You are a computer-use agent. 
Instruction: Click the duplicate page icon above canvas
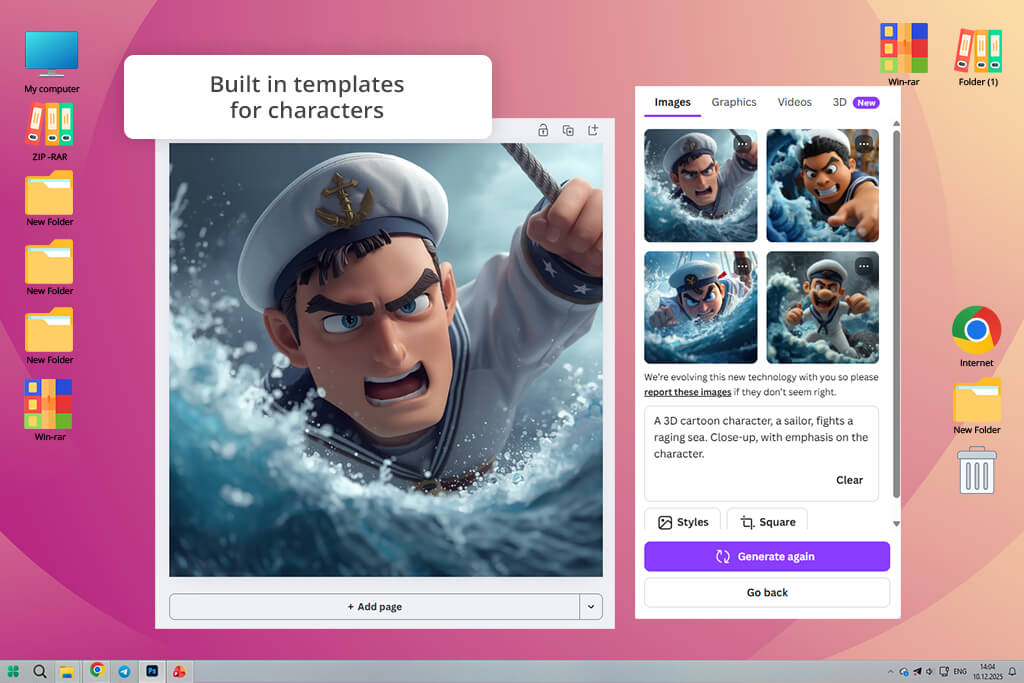[568, 130]
